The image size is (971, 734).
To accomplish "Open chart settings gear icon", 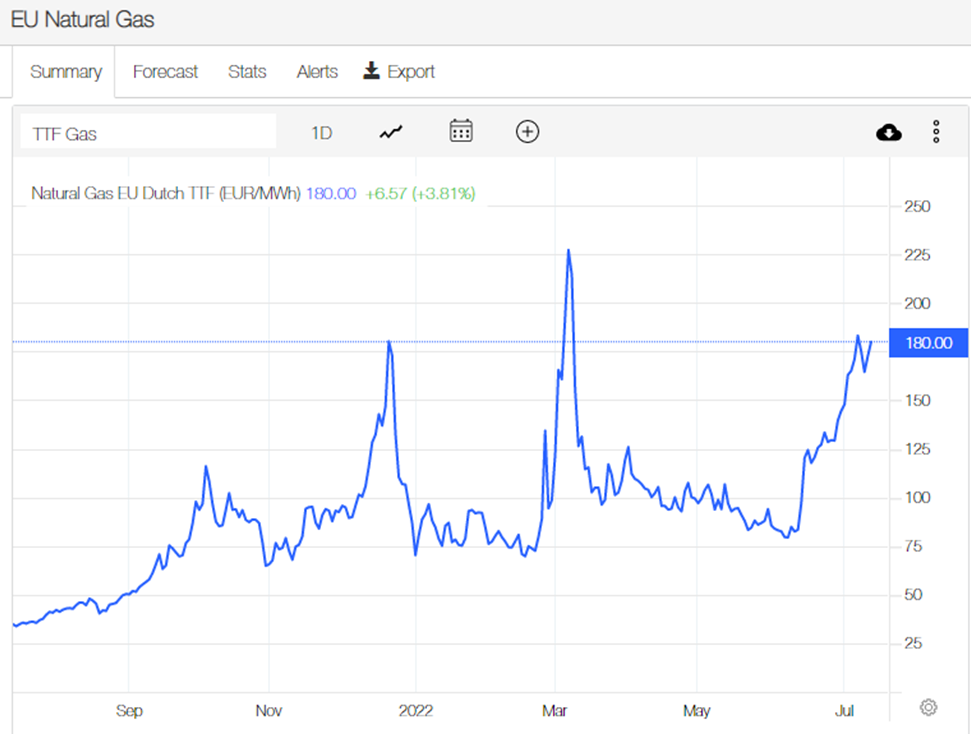I will [928, 707].
